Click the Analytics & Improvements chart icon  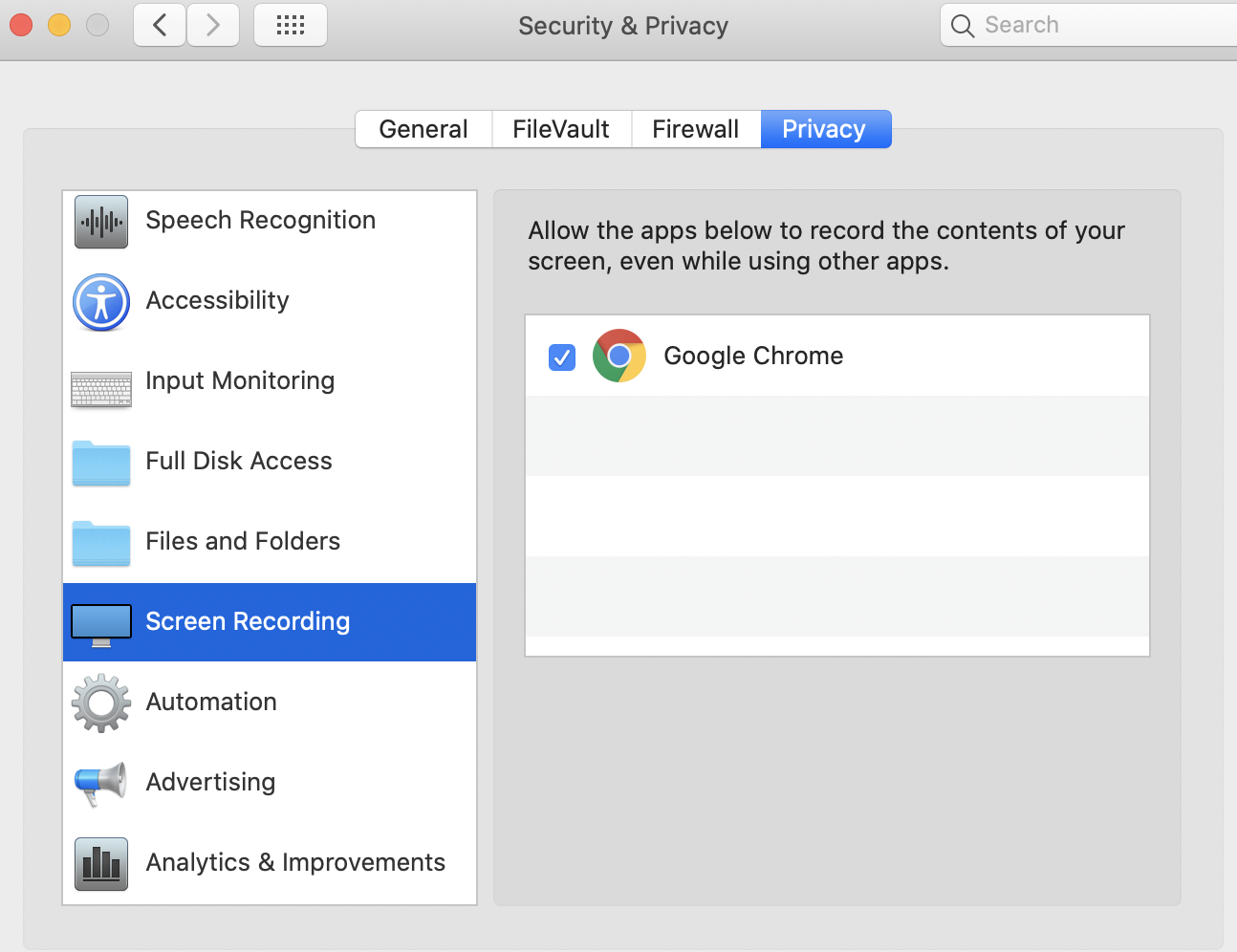click(x=101, y=864)
